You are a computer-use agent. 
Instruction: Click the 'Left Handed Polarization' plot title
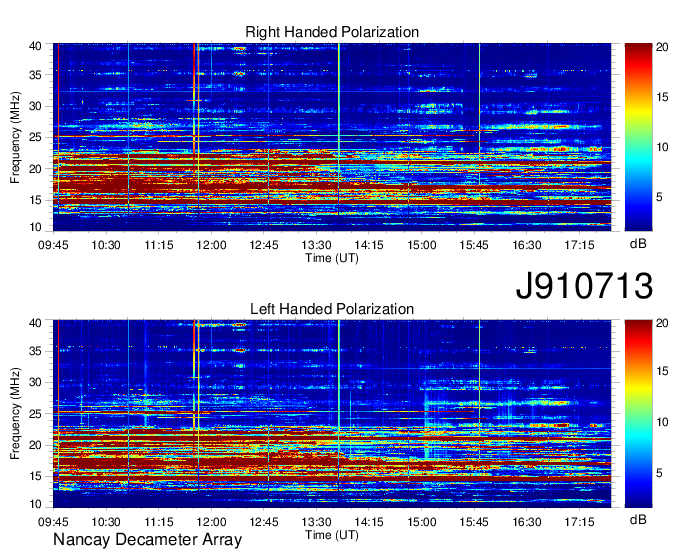coord(332,309)
